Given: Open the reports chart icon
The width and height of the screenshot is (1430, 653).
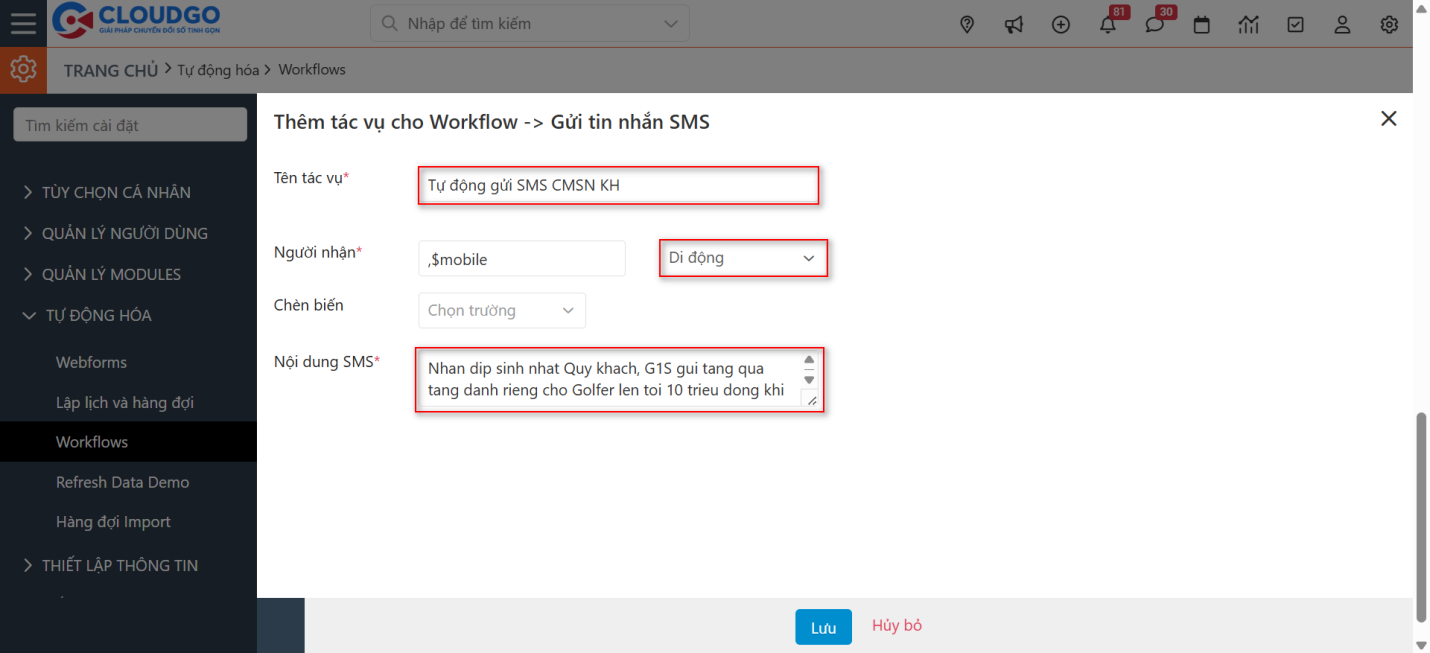Looking at the screenshot, I should [1248, 25].
